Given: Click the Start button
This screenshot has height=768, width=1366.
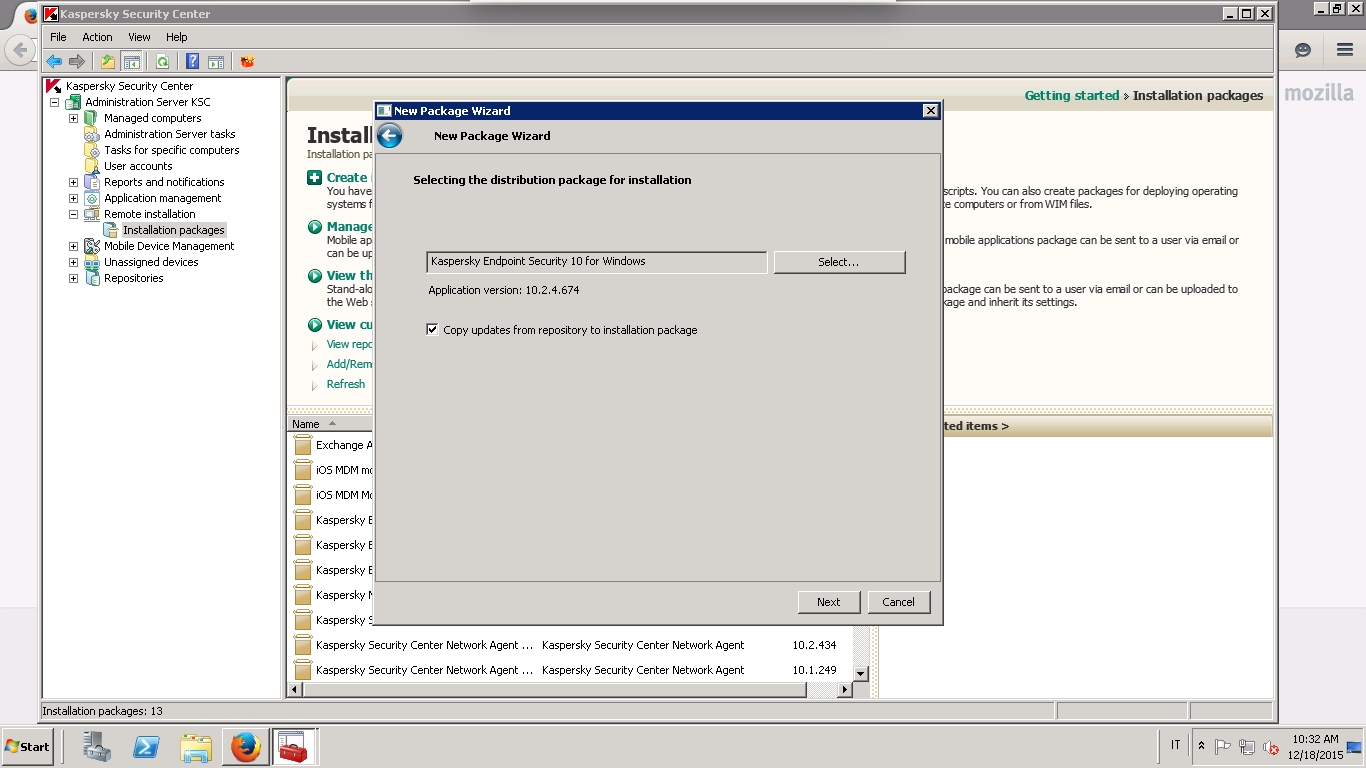Looking at the screenshot, I should point(27,747).
